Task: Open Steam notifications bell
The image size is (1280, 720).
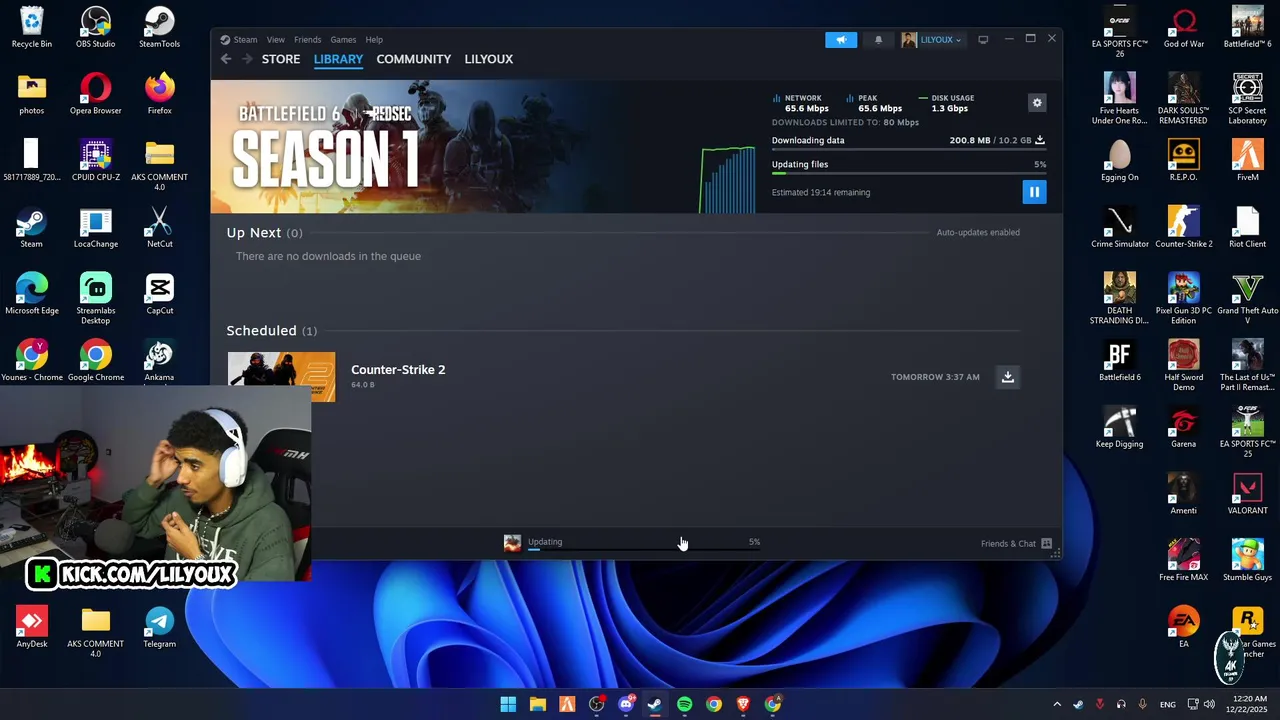Action: click(x=879, y=40)
